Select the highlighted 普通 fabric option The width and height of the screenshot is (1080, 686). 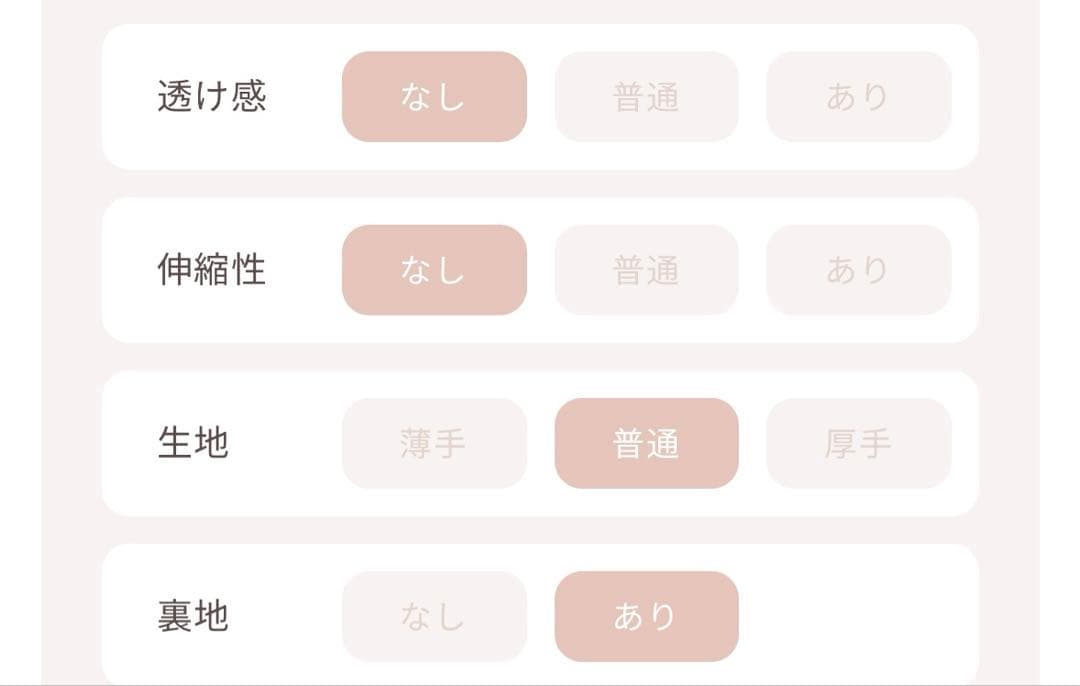pyautogui.click(x=646, y=444)
